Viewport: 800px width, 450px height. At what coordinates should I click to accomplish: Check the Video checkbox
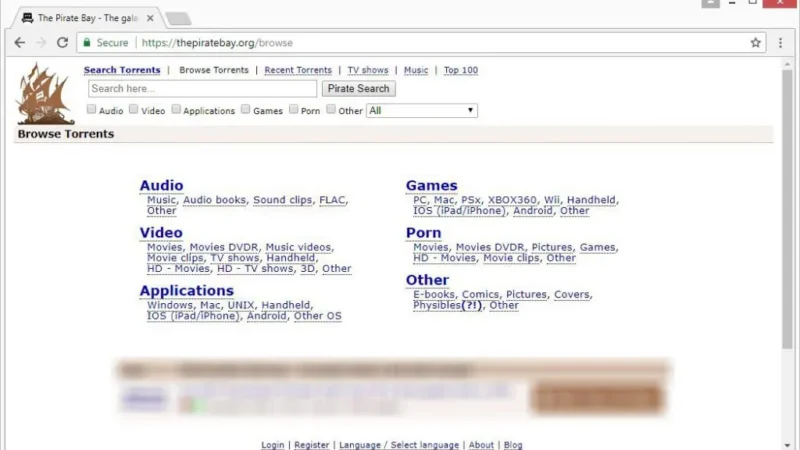(134, 109)
